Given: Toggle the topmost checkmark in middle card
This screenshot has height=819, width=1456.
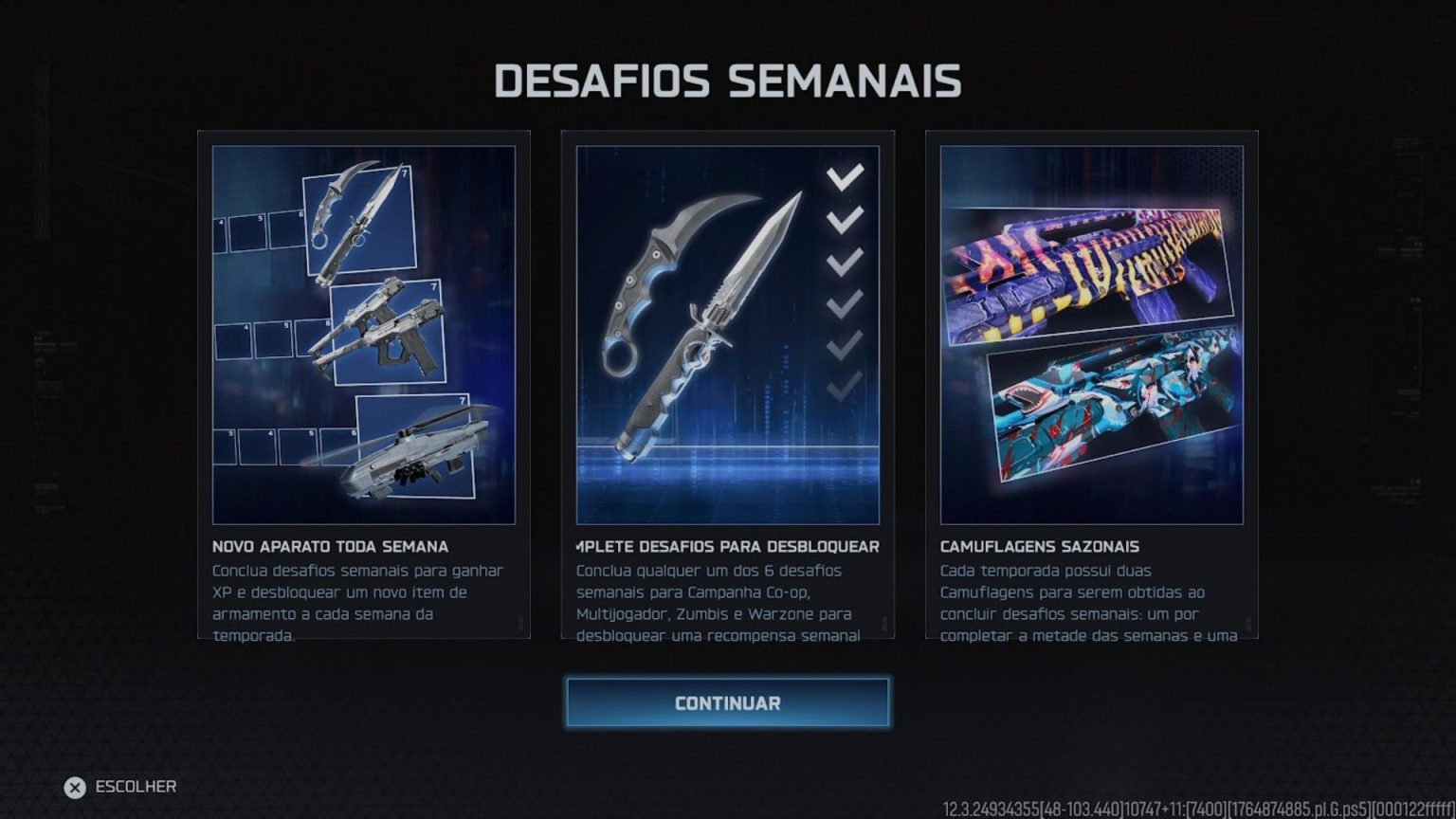Looking at the screenshot, I should tap(845, 176).
